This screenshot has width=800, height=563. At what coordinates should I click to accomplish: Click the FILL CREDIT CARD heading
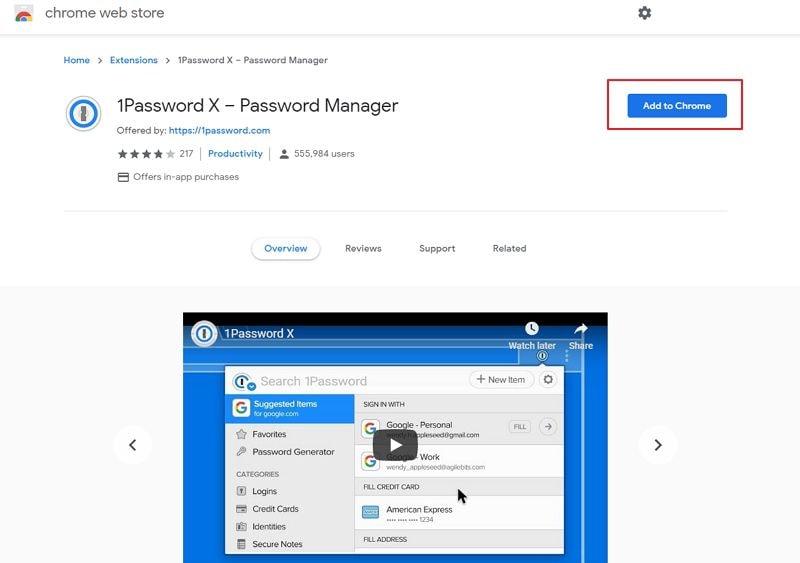coord(391,487)
